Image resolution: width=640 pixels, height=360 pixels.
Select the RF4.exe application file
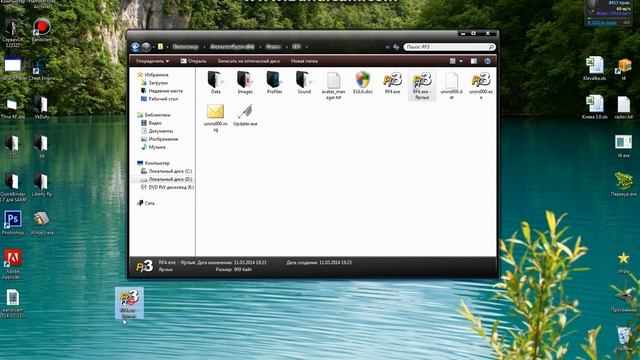(392, 82)
